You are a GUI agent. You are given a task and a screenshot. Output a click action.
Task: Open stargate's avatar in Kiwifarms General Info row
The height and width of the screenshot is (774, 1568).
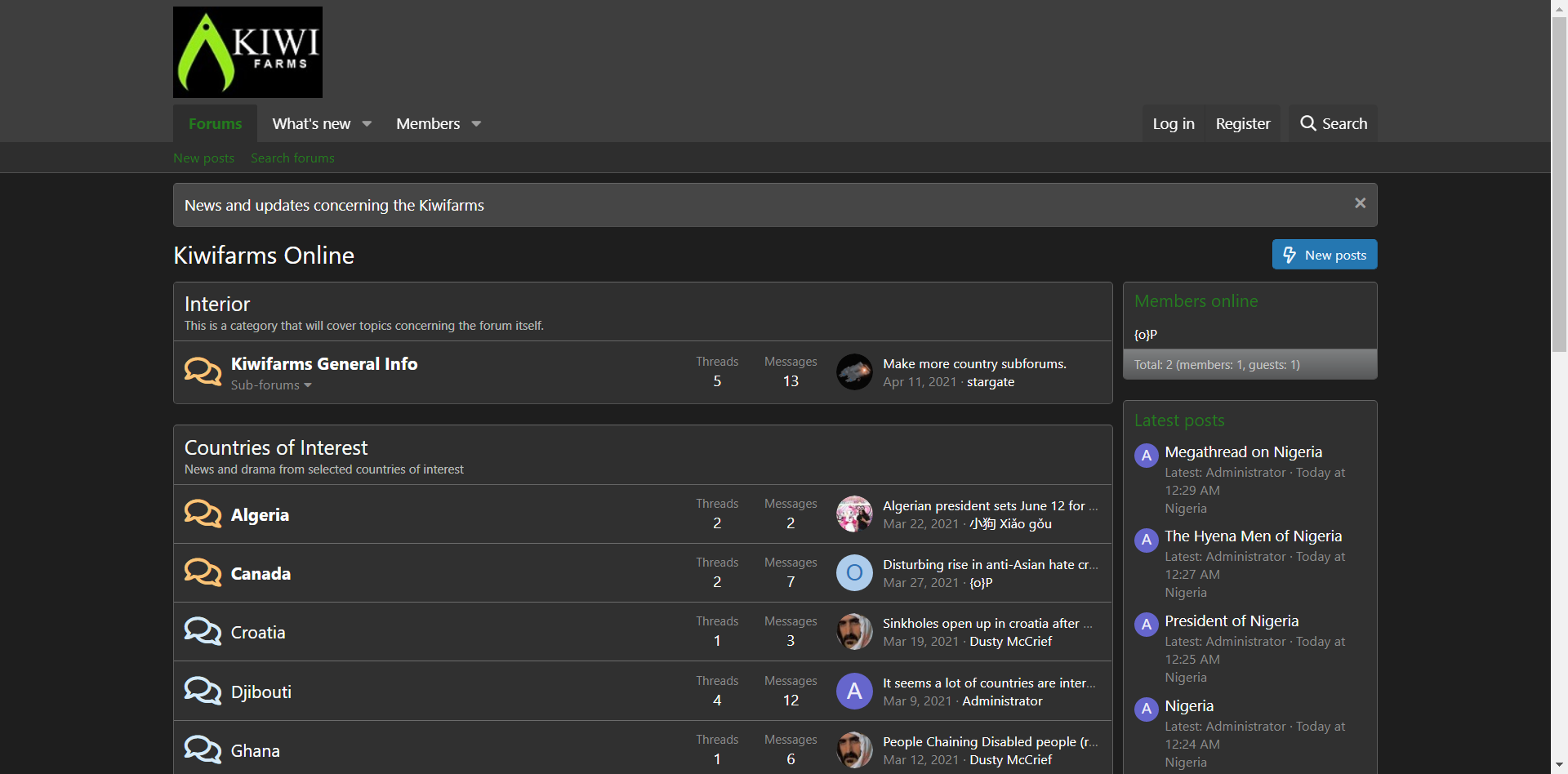pyautogui.click(x=854, y=371)
